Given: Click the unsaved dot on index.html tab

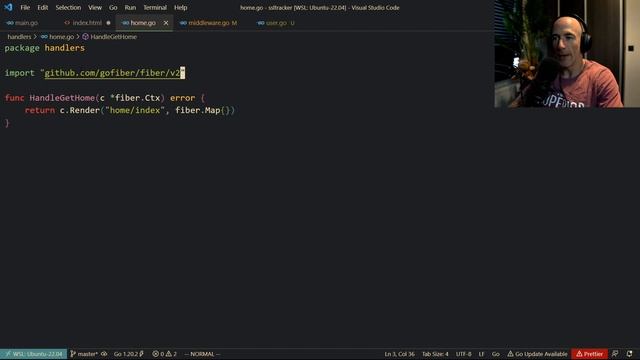Looking at the screenshot, I should point(108,23).
